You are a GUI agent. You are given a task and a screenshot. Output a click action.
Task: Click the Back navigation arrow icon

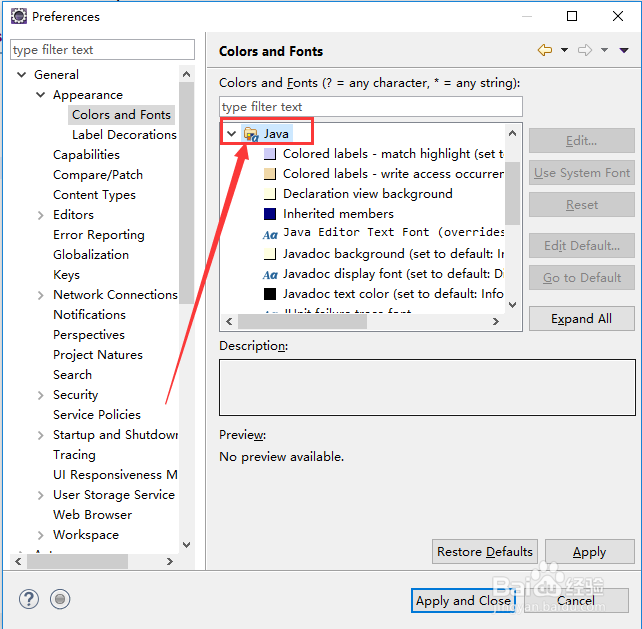[545, 50]
